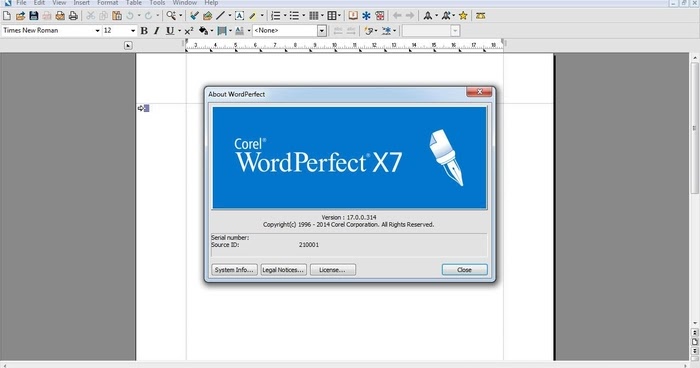The width and height of the screenshot is (700, 368).
Task: Click the grayed-out Cut scissors icon
Action: [91, 16]
